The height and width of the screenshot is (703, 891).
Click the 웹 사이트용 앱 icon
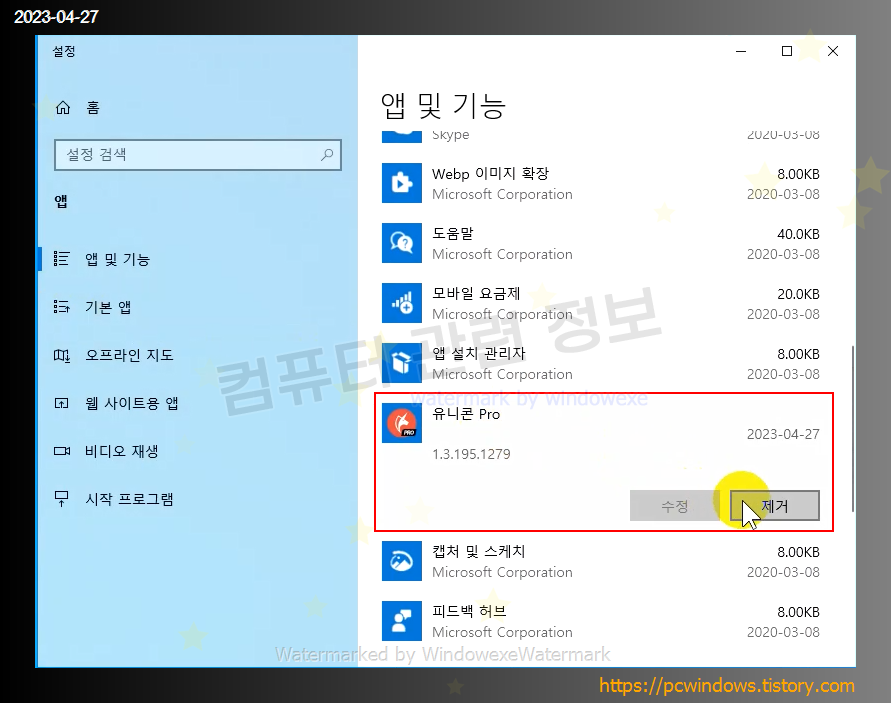click(61, 403)
